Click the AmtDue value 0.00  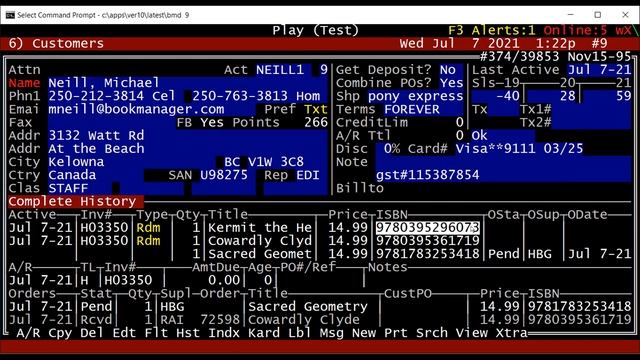coord(224,280)
